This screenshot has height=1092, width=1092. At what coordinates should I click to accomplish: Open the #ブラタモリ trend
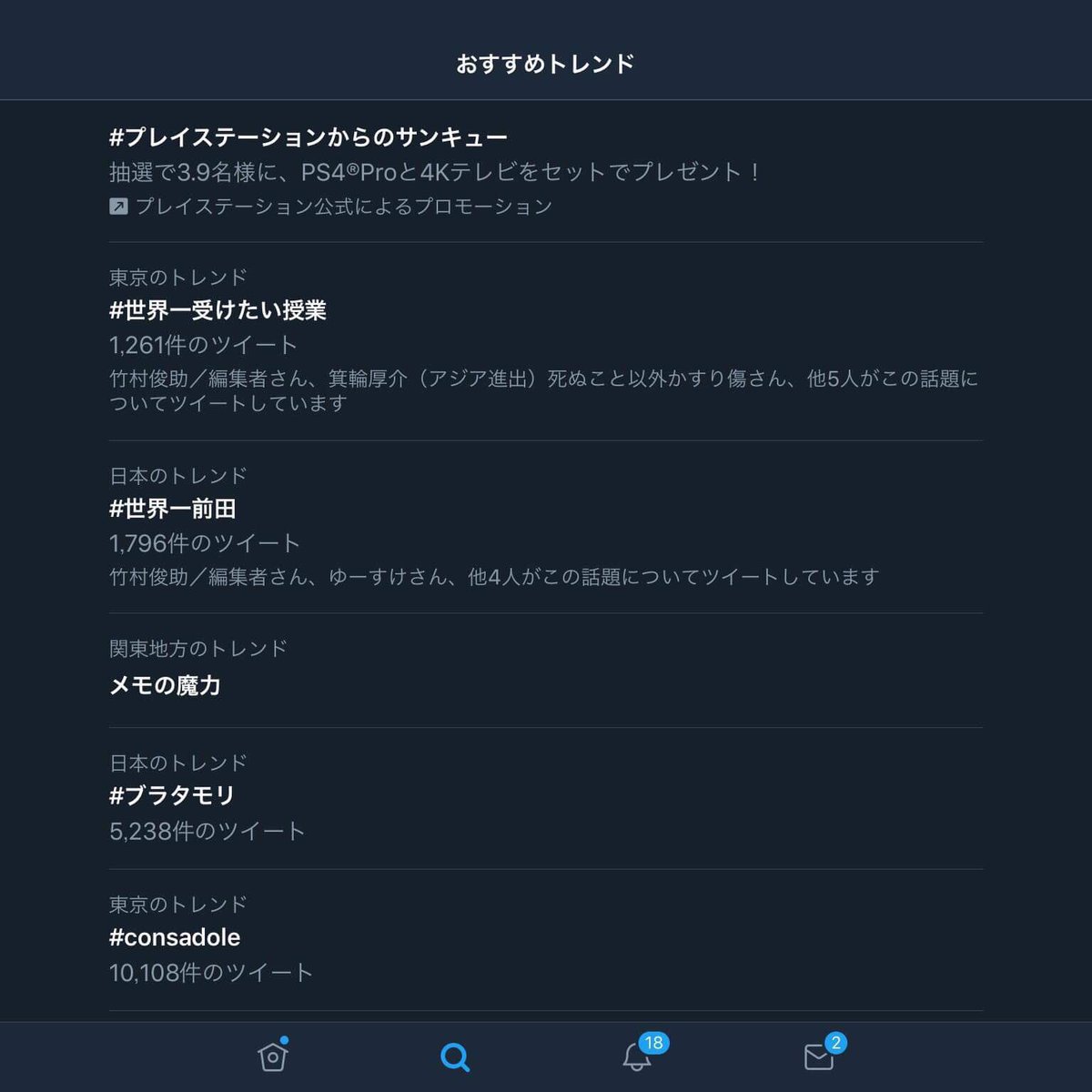[546, 798]
